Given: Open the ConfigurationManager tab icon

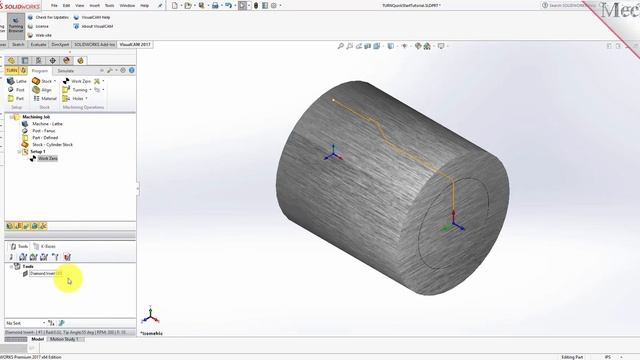Looking at the screenshot, I should [x=39, y=61].
